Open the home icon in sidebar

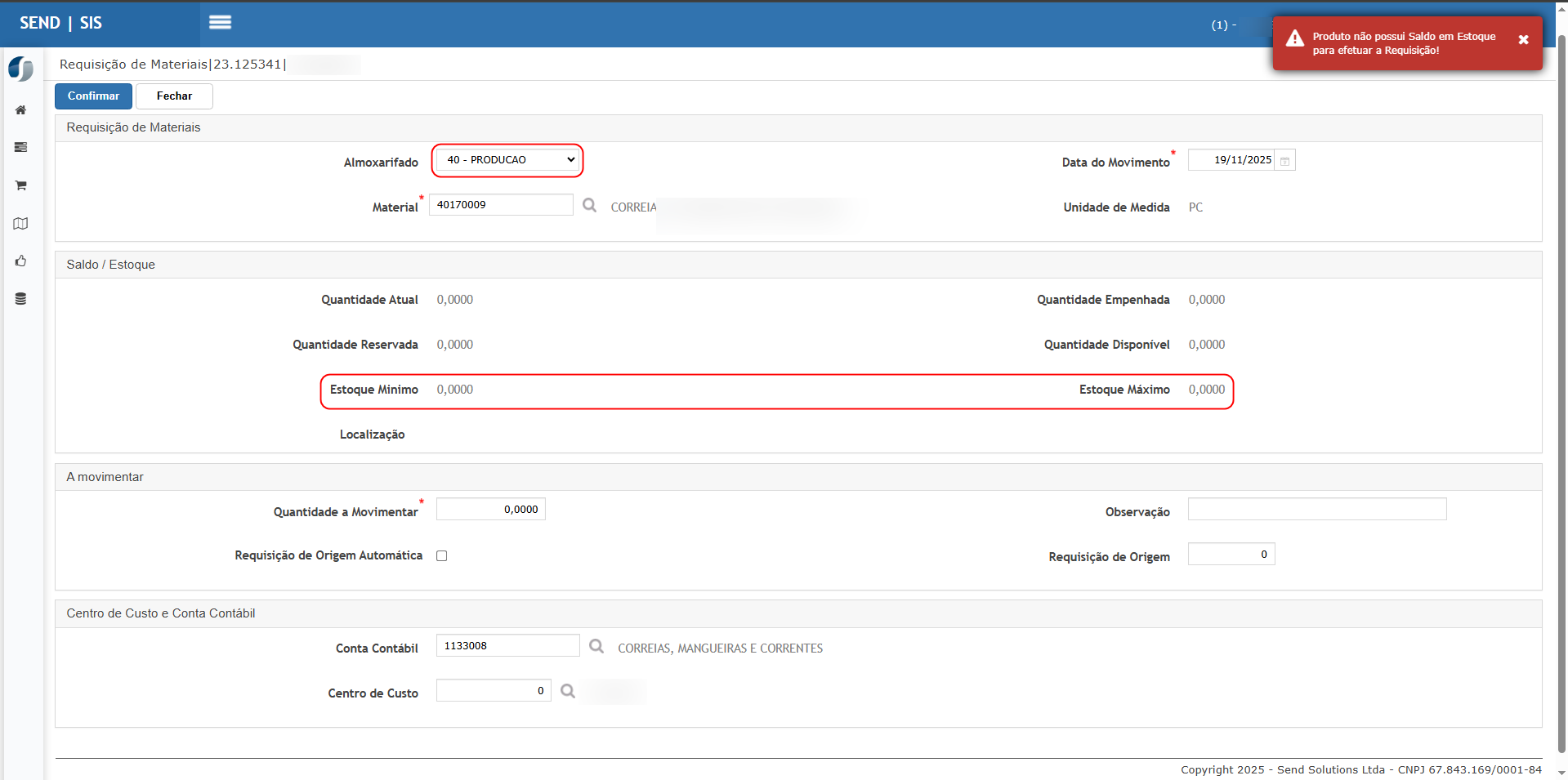pyautogui.click(x=20, y=110)
